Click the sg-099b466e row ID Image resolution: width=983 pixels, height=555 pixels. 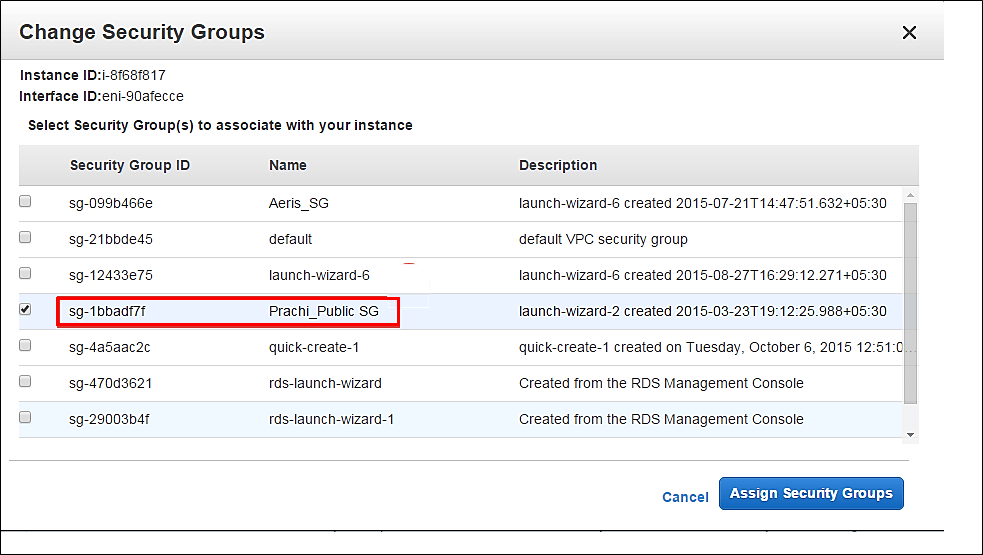(x=111, y=203)
